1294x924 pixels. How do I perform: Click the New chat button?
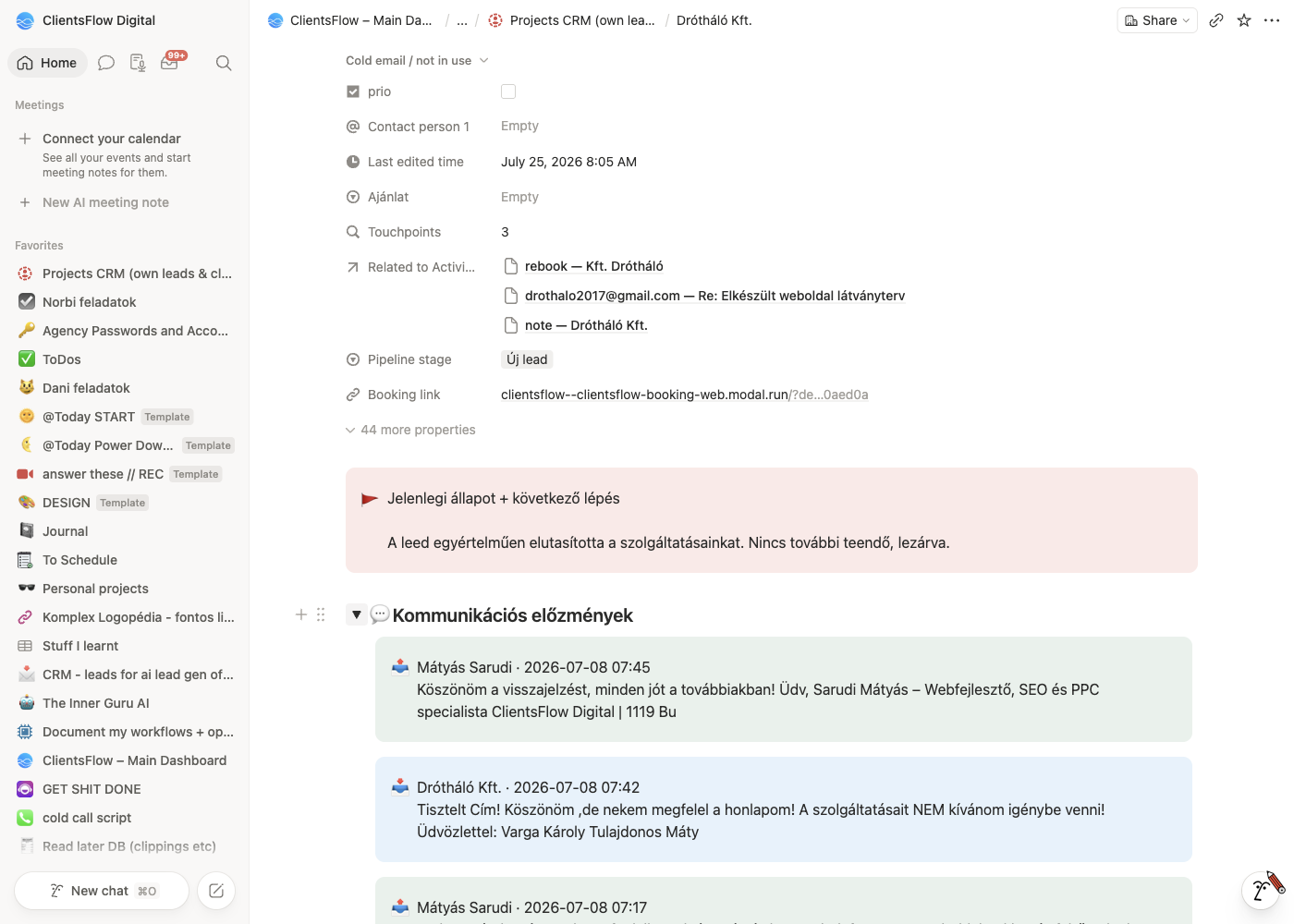coord(102,891)
